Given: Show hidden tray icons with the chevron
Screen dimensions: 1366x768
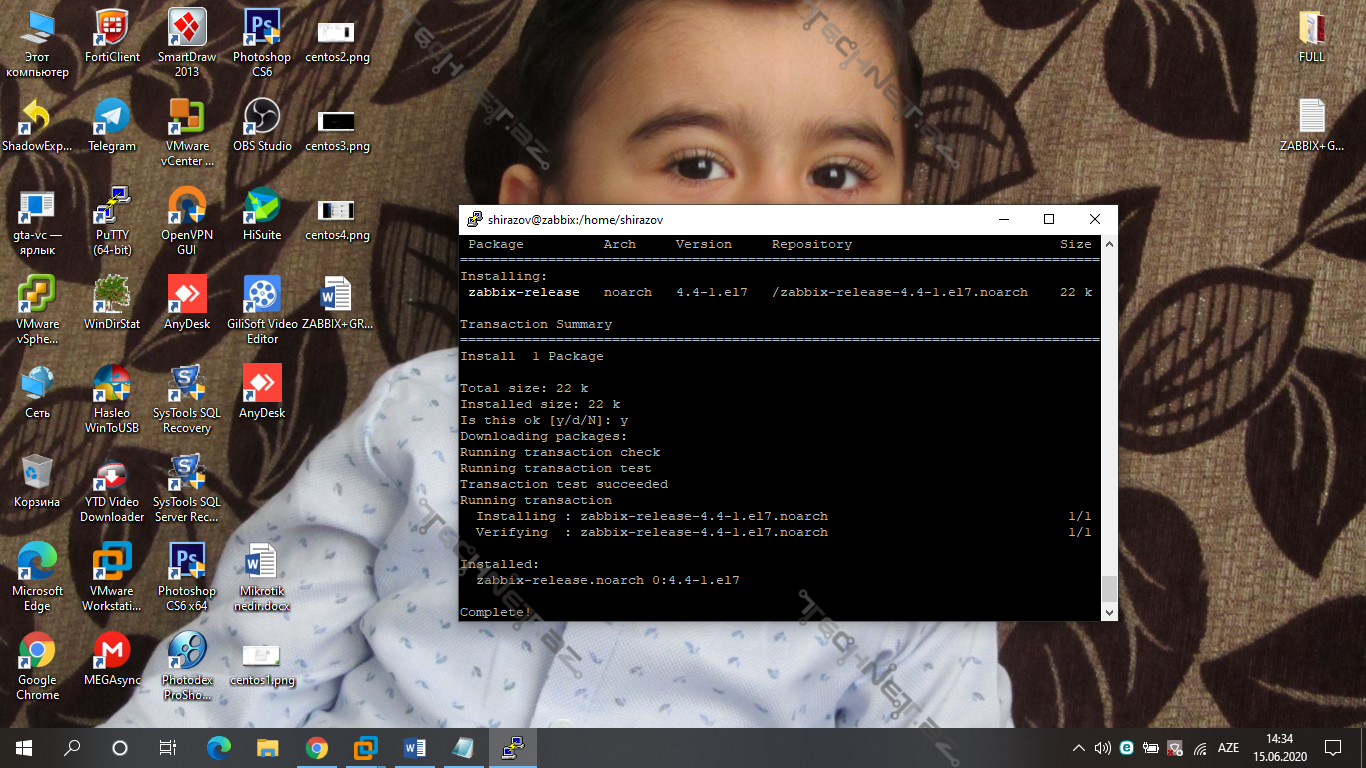Looking at the screenshot, I should pos(1078,748).
